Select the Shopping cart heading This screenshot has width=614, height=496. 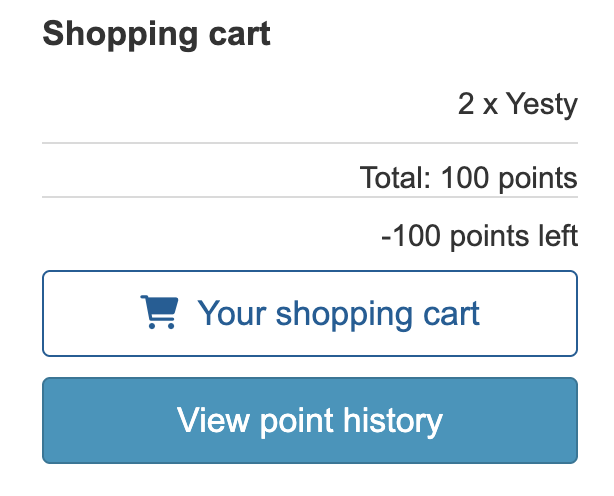[156, 34]
